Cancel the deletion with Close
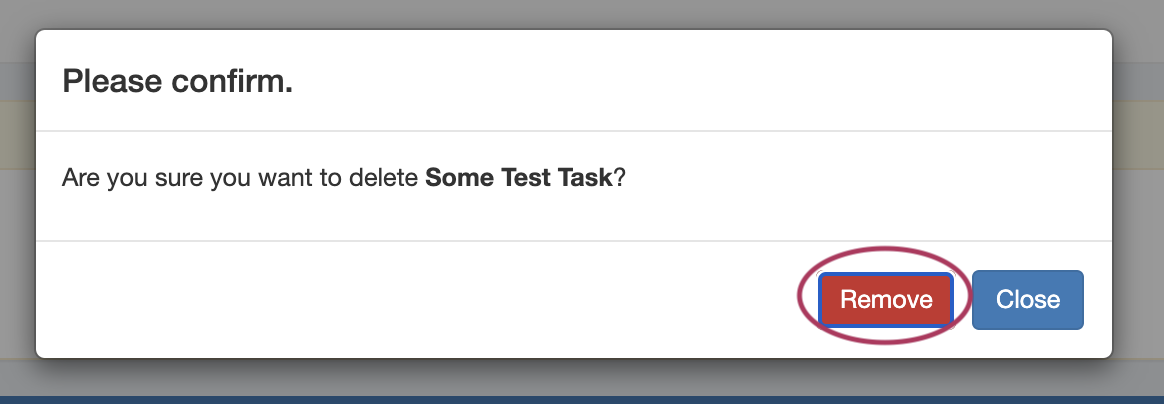The image size is (1164, 404). pyautogui.click(x=1027, y=299)
